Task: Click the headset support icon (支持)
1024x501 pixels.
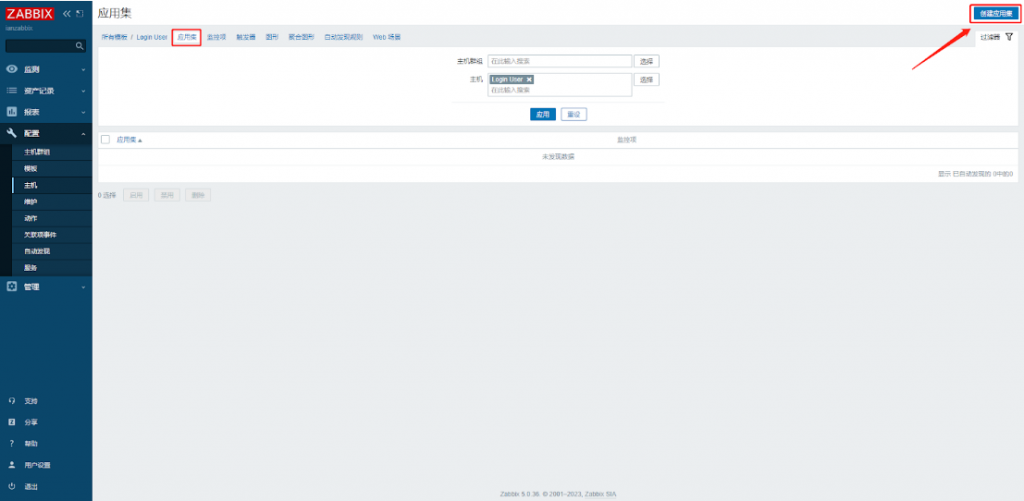Action: pos(12,400)
